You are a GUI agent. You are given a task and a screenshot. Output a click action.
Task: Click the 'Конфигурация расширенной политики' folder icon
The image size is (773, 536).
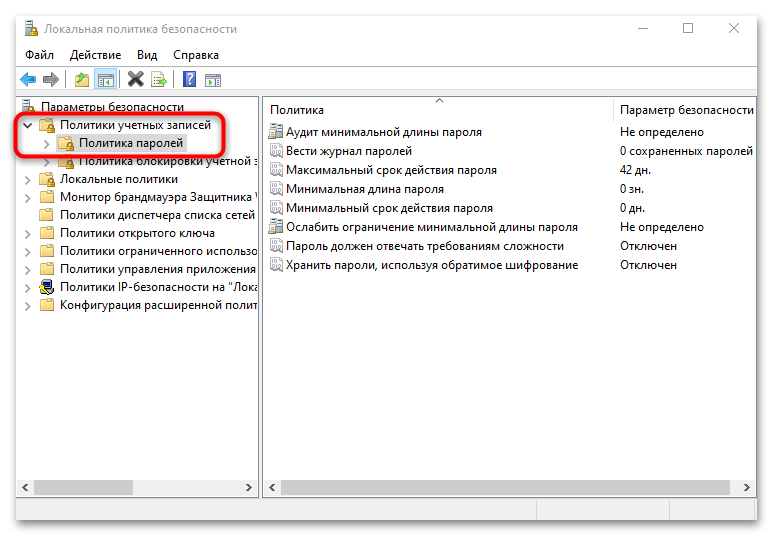[x=47, y=305]
